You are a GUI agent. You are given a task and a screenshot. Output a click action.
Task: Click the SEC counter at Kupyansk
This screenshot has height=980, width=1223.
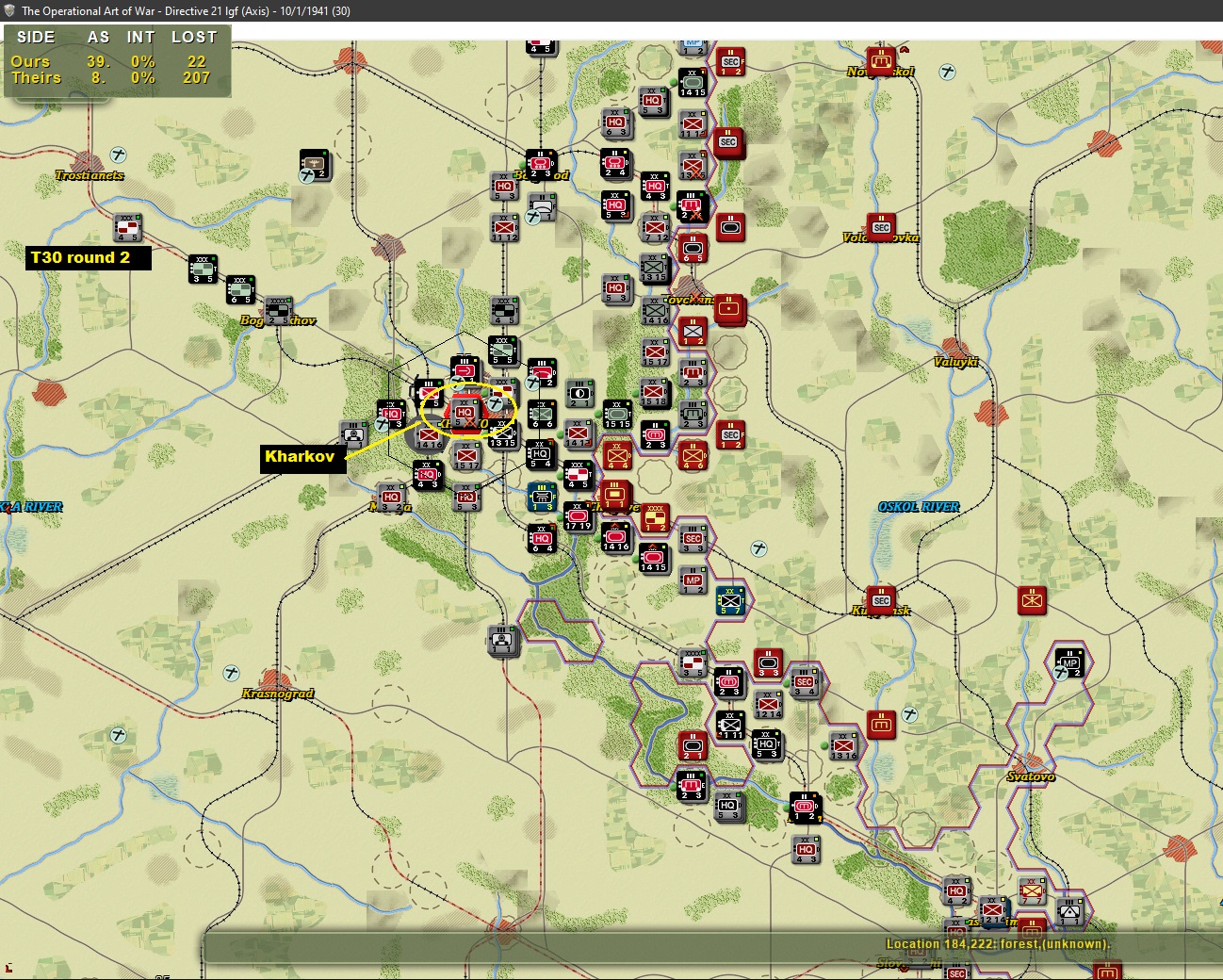[881, 600]
